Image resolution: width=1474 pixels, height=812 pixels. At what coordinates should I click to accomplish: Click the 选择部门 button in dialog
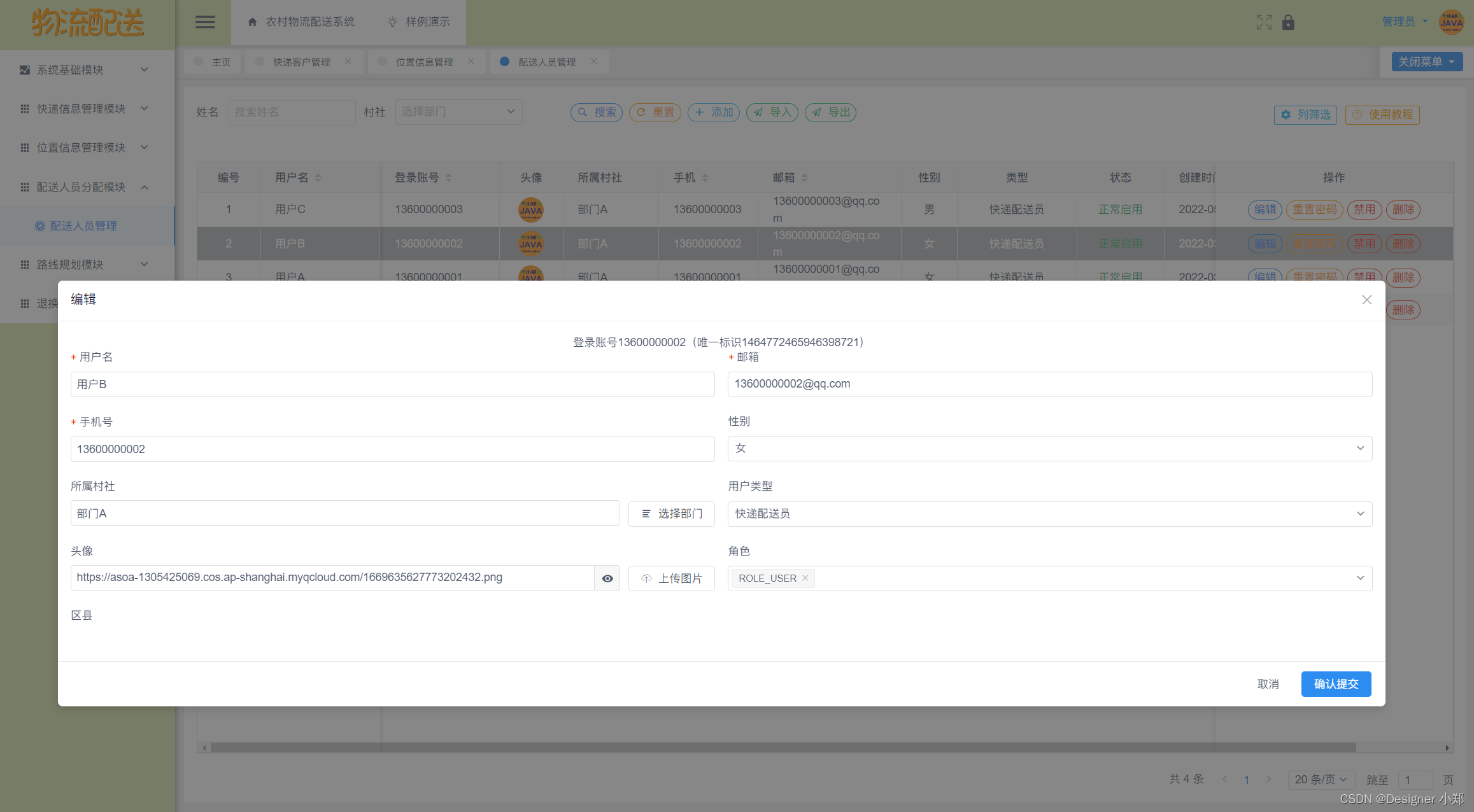point(672,514)
